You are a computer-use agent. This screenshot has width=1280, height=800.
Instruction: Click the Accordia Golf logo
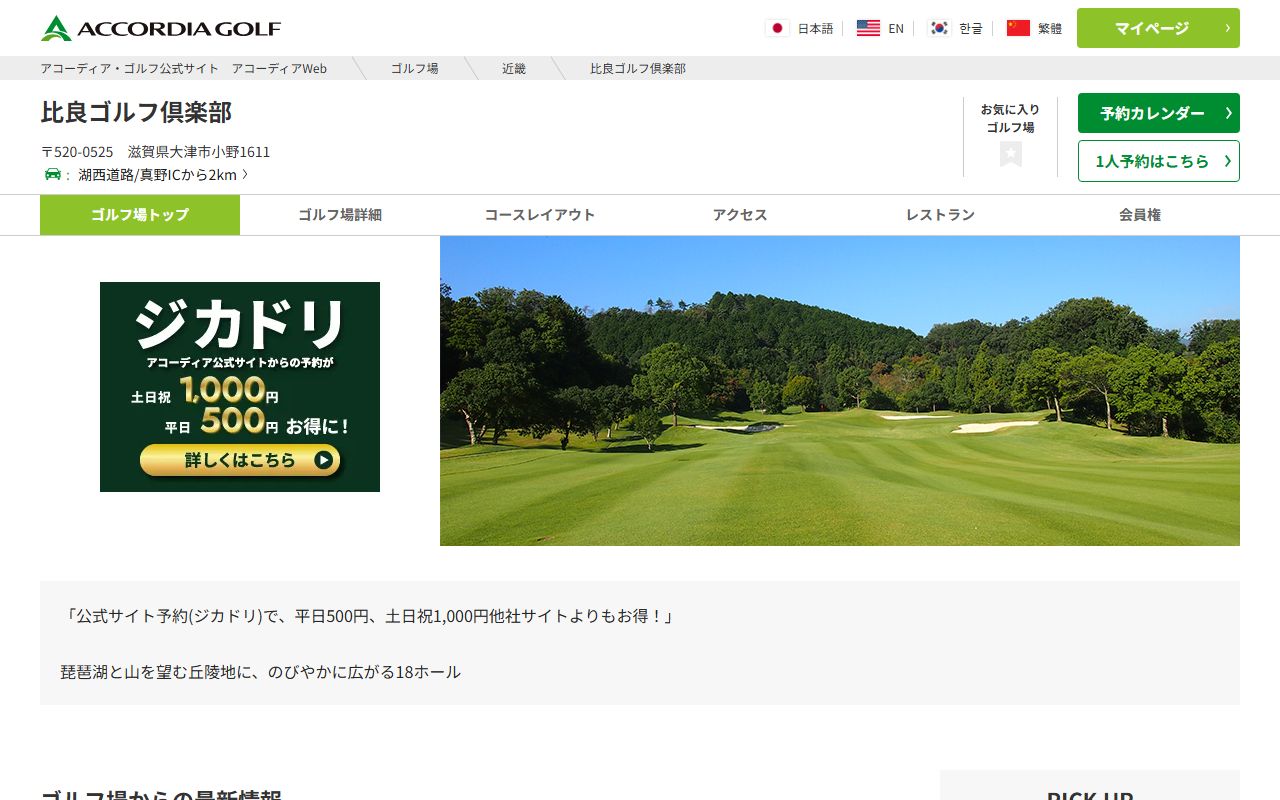pos(161,28)
